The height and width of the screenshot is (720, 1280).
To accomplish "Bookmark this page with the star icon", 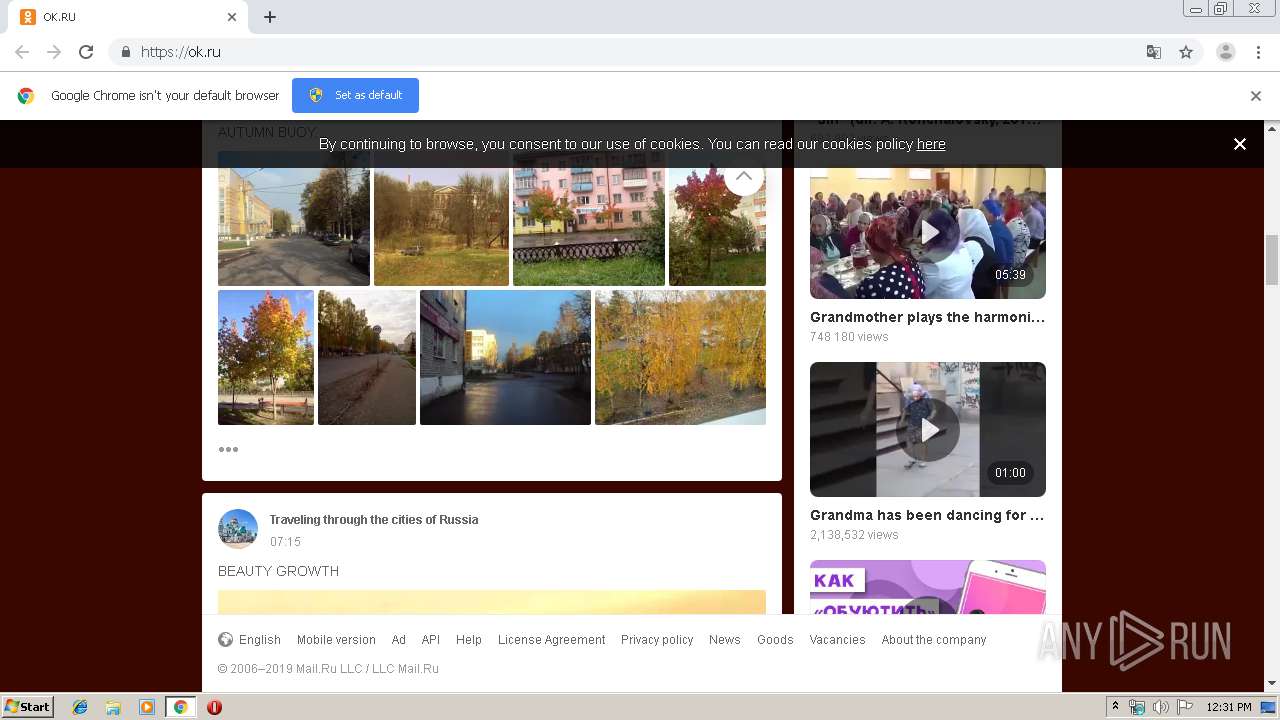I will 1186,52.
